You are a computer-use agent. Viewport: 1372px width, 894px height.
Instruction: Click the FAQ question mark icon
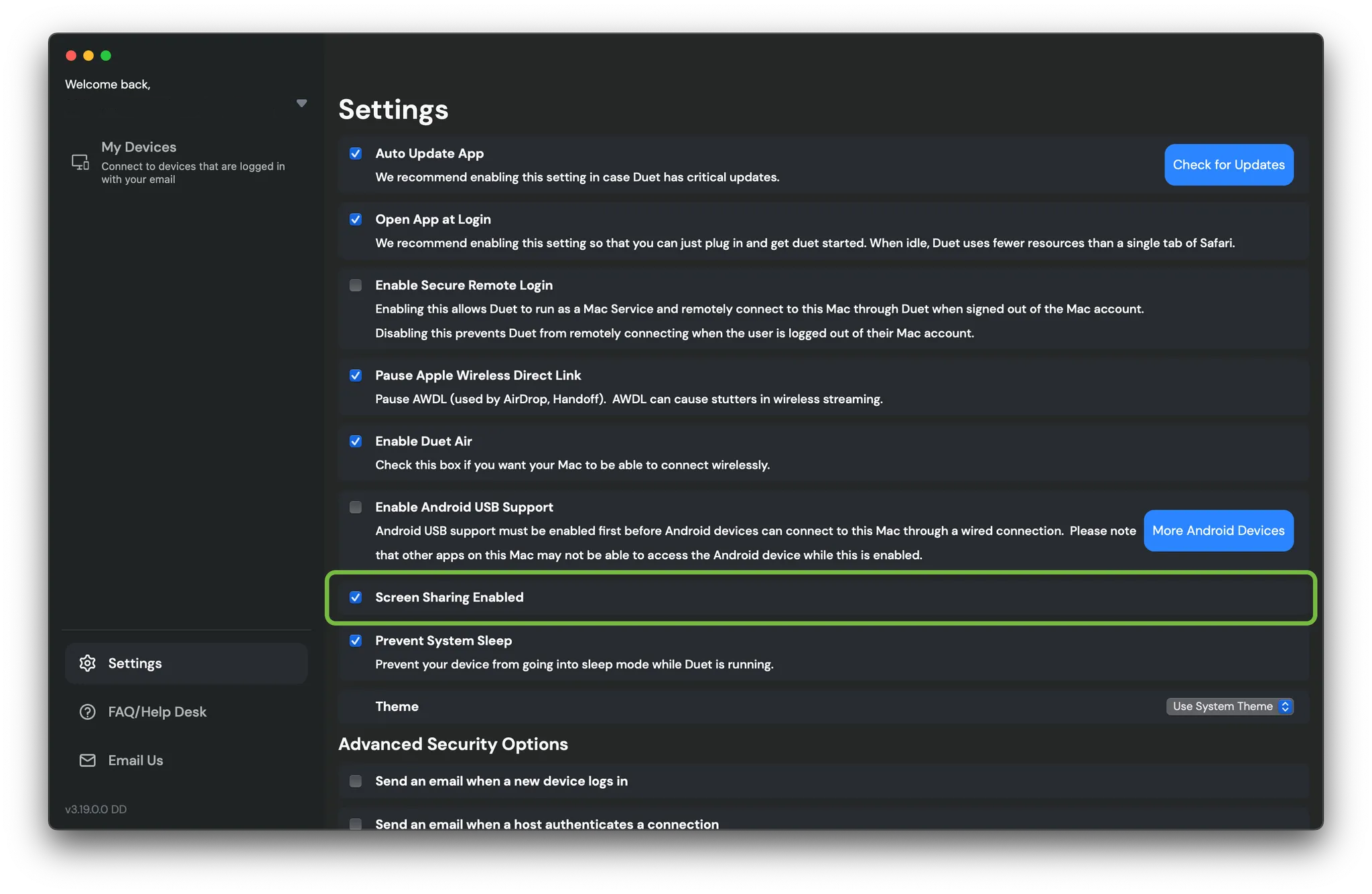point(88,712)
